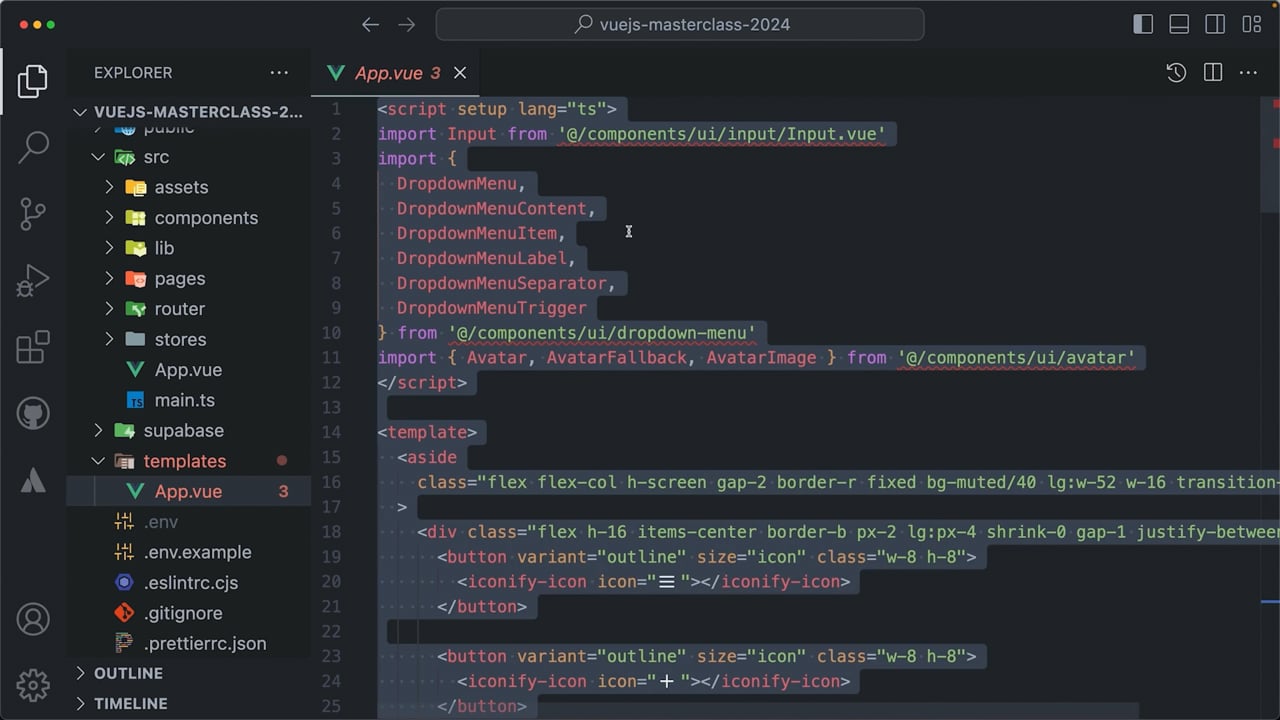Expand the OUTLINE section

[x=188, y=673]
